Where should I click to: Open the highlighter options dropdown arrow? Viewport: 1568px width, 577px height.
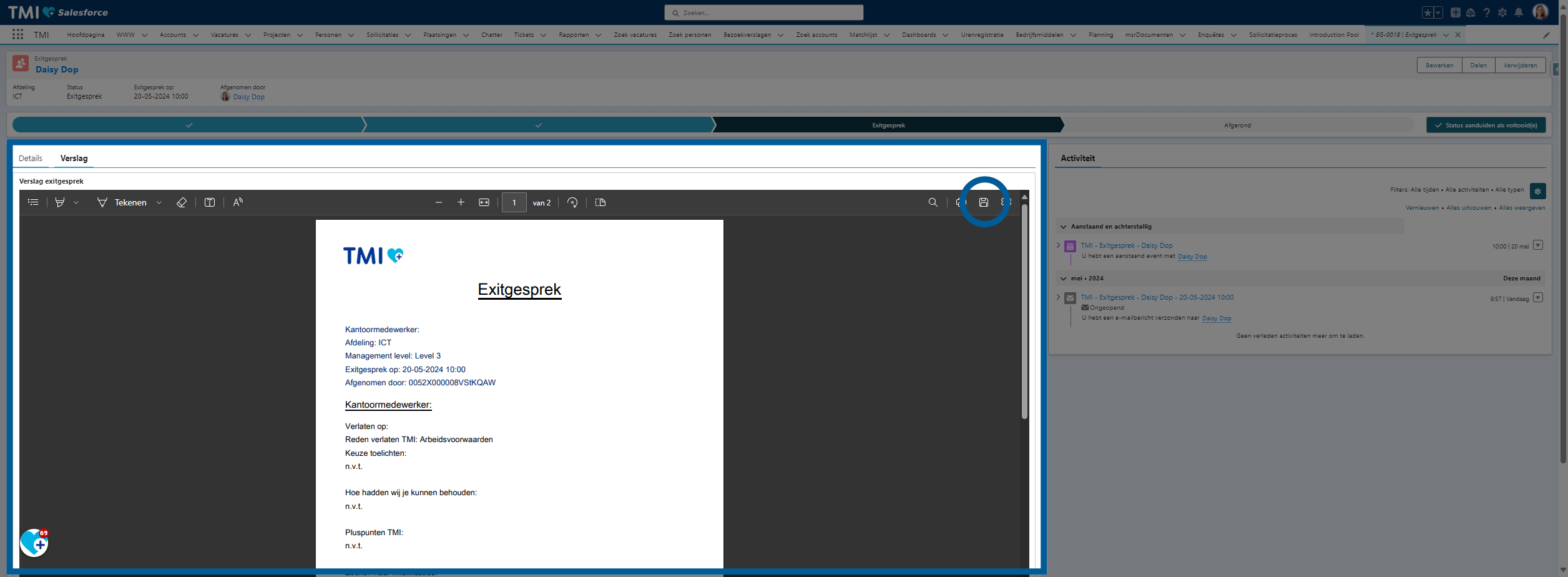[76, 202]
